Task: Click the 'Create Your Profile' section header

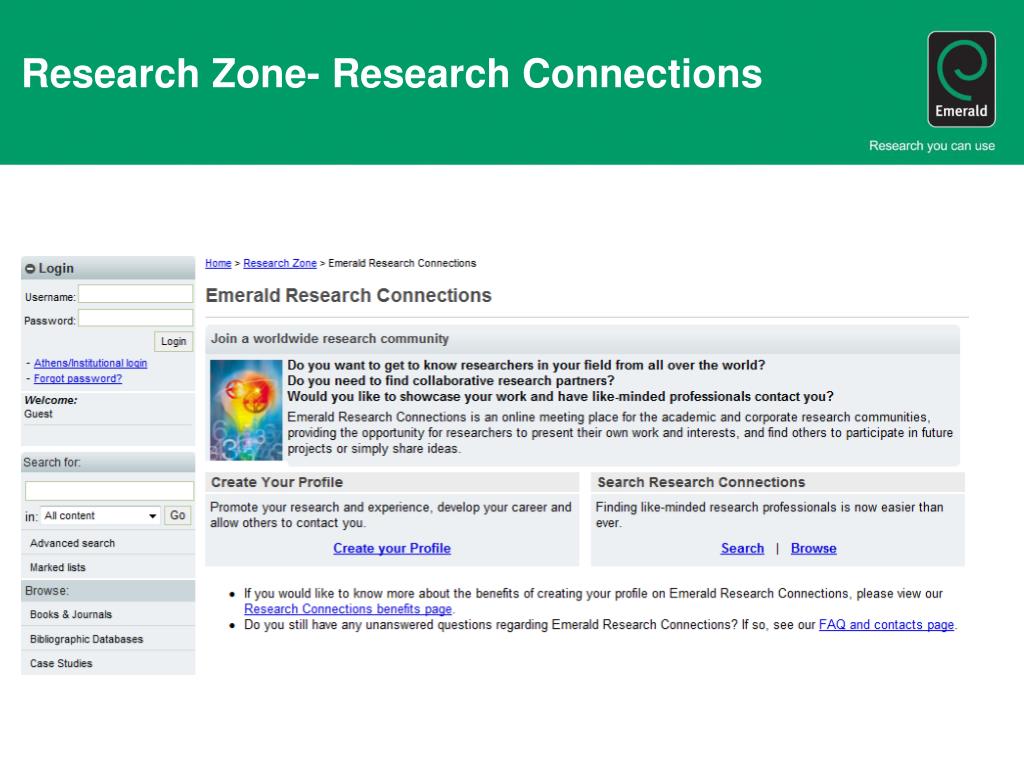Action: pyautogui.click(x=277, y=482)
